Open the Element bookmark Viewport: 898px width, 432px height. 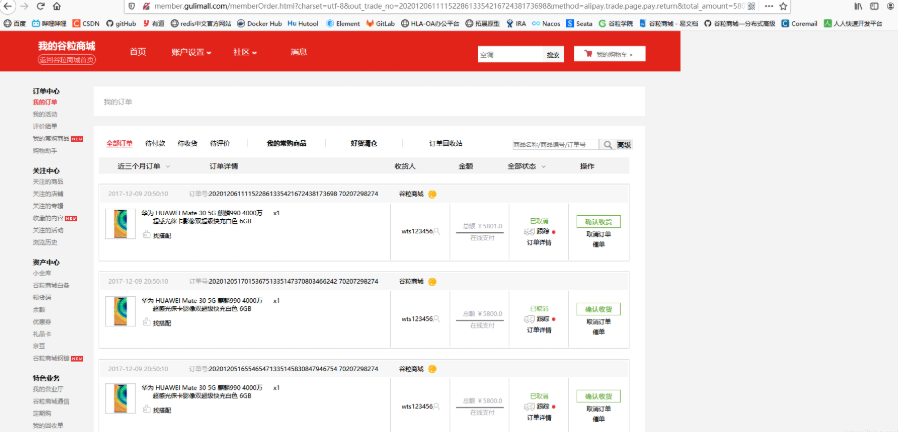pos(343,23)
